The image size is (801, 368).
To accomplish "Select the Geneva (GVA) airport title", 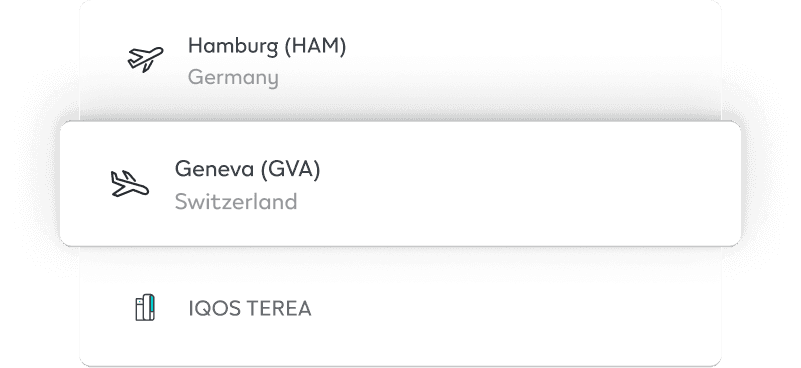I will [x=247, y=169].
